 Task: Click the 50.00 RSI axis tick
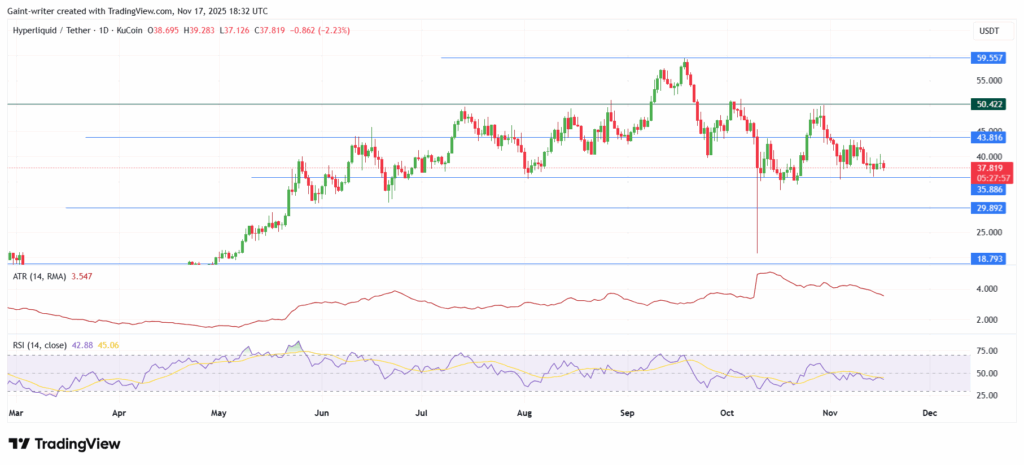(989, 374)
